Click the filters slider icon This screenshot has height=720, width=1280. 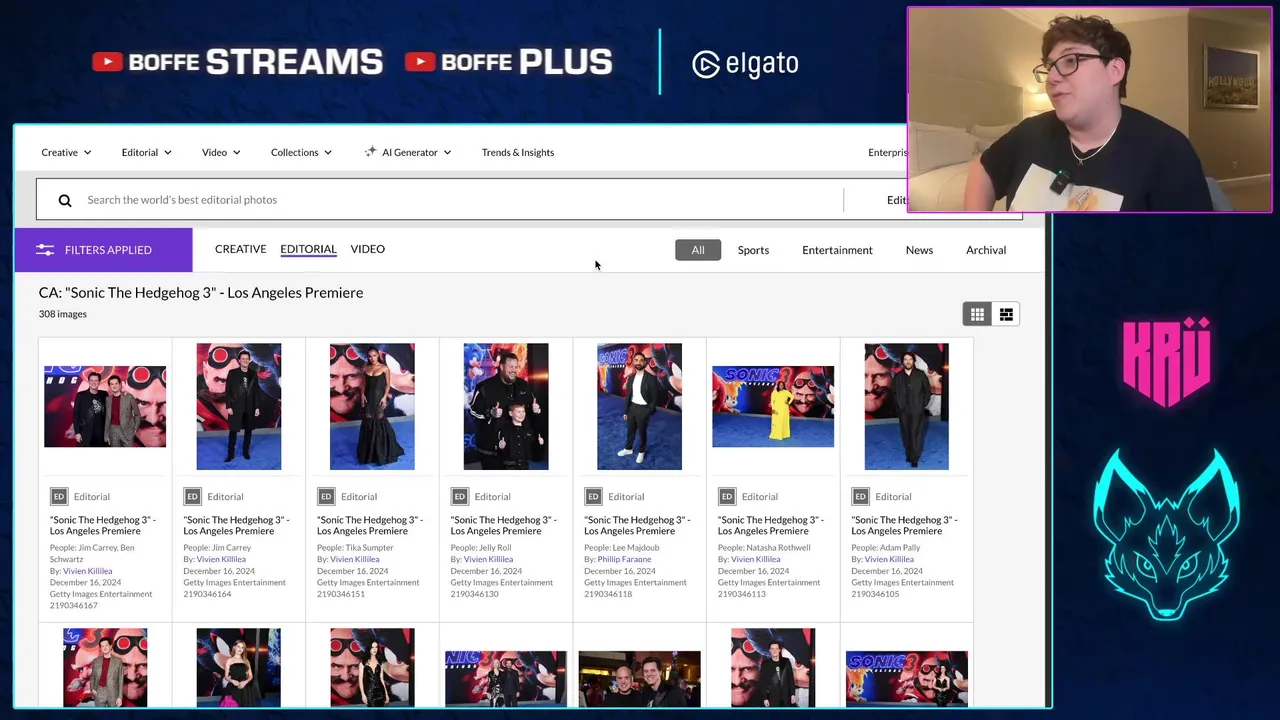(45, 250)
